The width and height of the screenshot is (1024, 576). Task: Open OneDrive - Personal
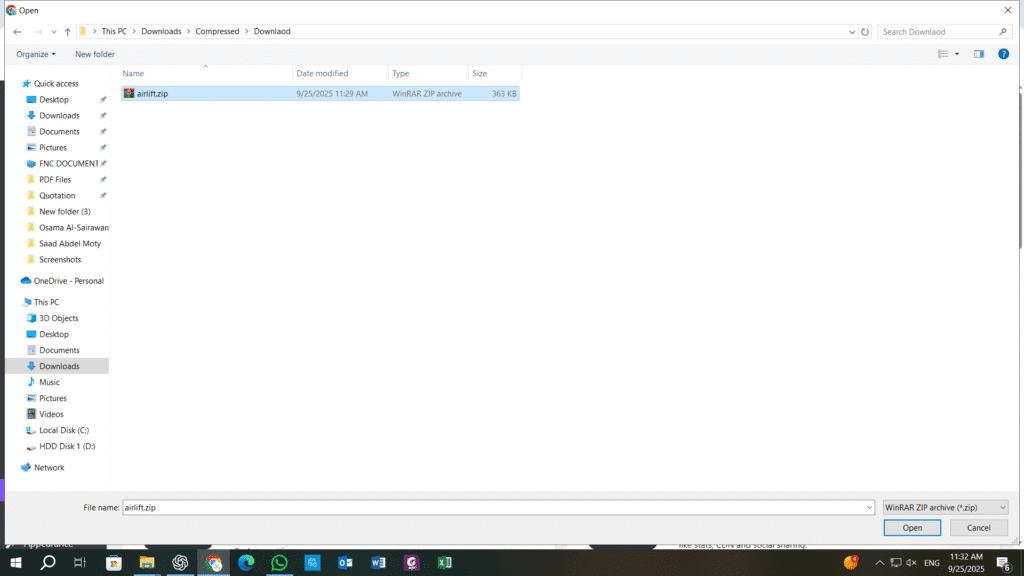coord(68,281)
